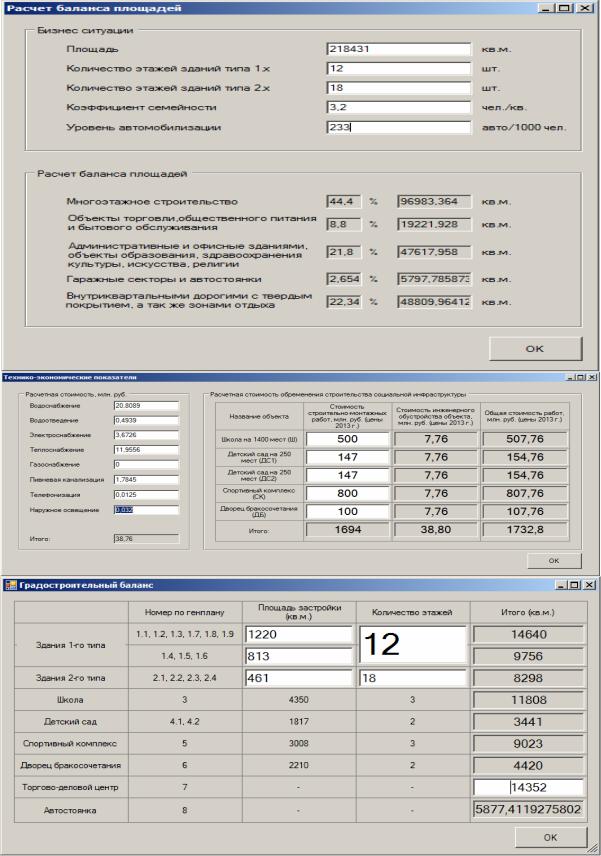The width and height of the screenshot is (601, 856).
Task: Select the school total 11808
Action: click(528, 700)
